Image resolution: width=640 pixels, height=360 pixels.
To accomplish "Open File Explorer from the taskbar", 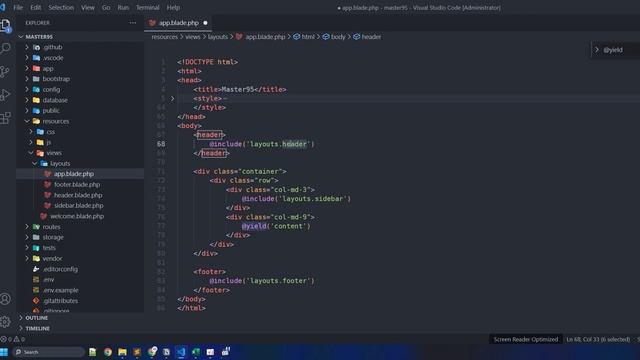I will coord(122,352).
